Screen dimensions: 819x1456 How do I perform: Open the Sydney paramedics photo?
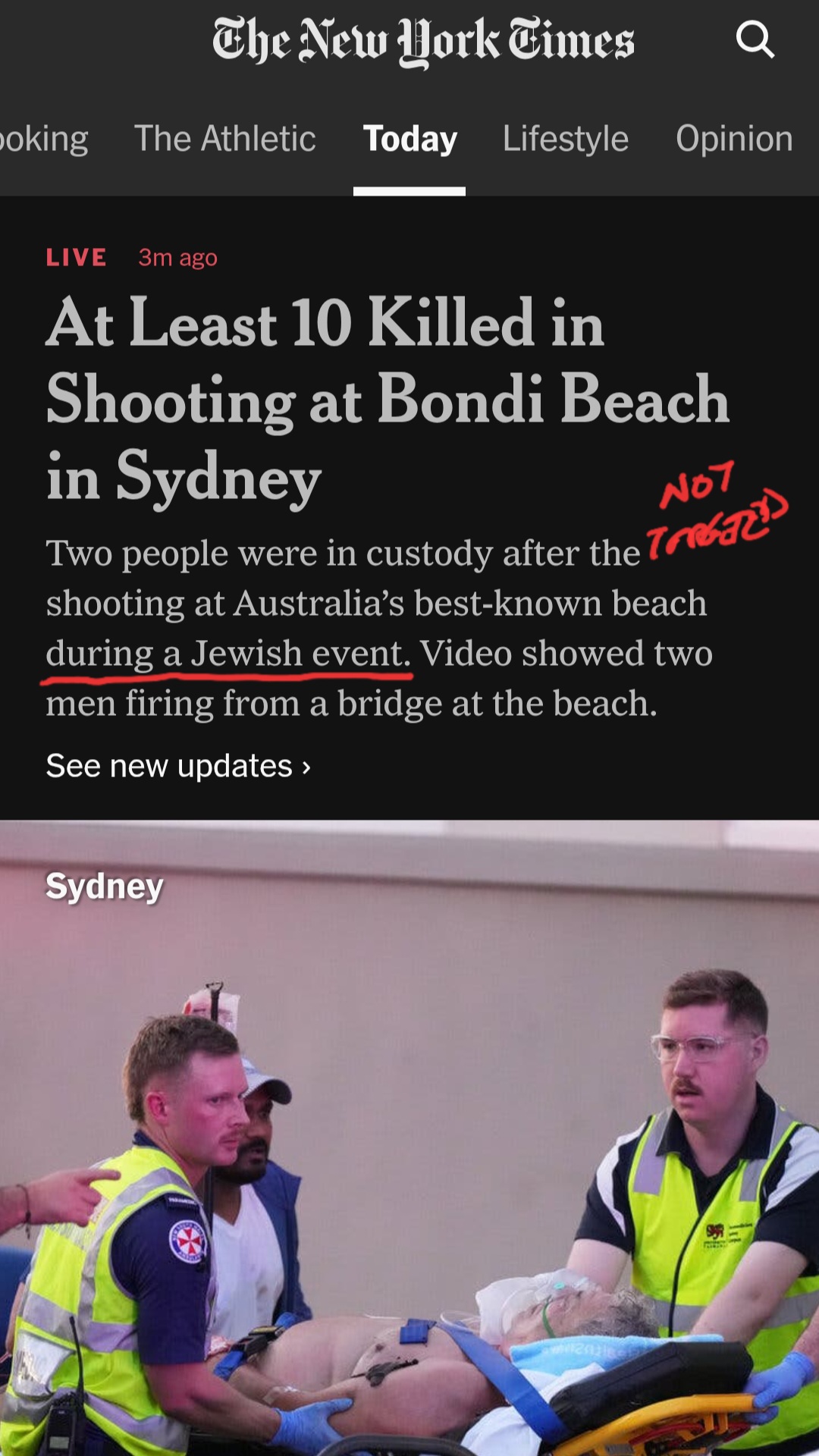click(409, 1137)
